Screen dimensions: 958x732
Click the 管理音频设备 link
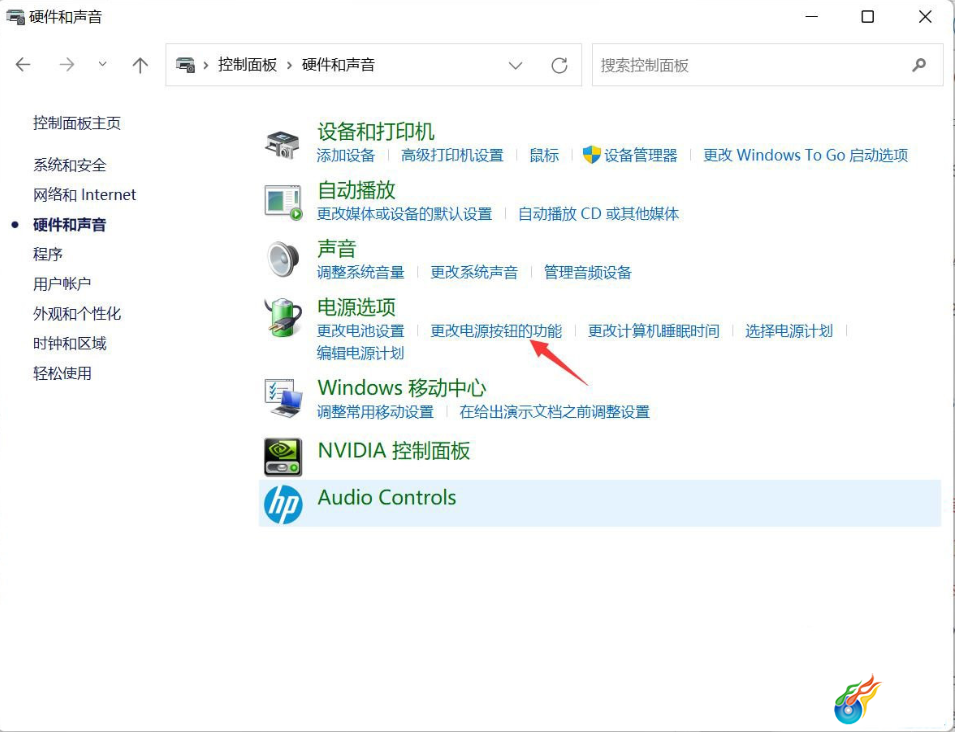tap(588, 273)
